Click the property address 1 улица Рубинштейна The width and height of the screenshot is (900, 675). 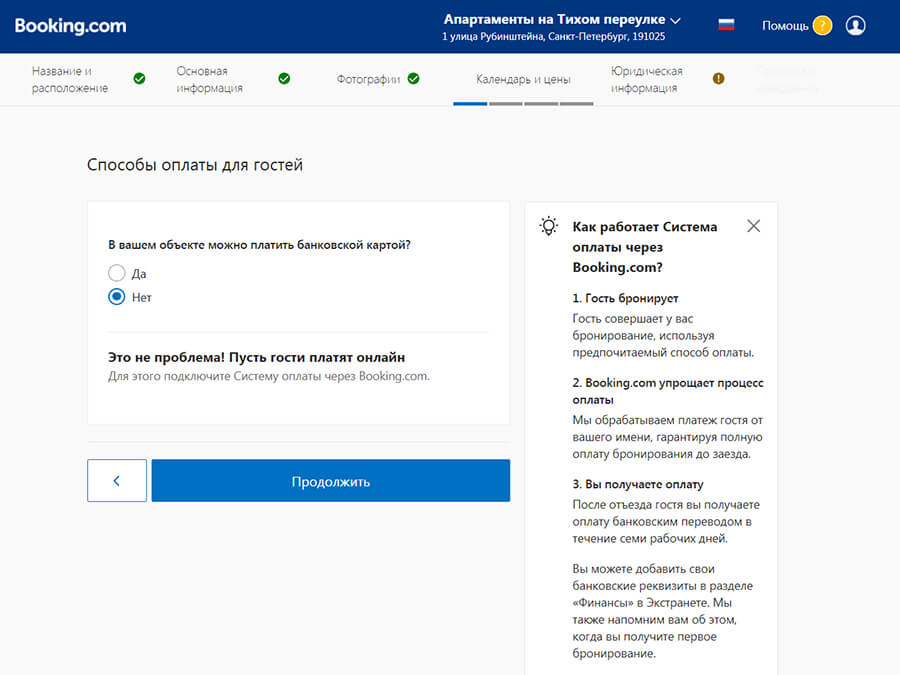tap(553, 37)
